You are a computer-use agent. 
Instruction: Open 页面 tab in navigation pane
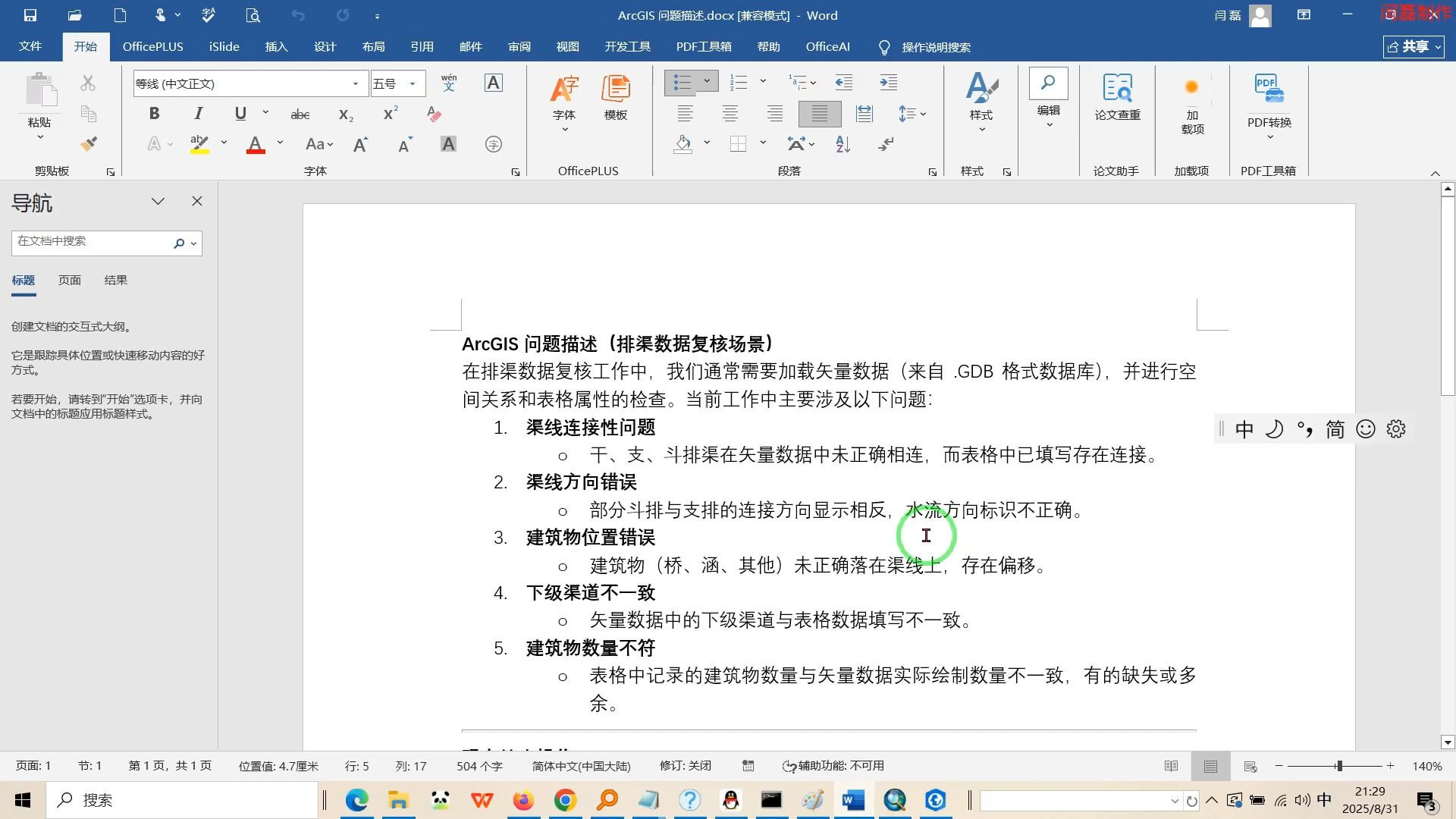pyautogui.click(x=69, y=280)
